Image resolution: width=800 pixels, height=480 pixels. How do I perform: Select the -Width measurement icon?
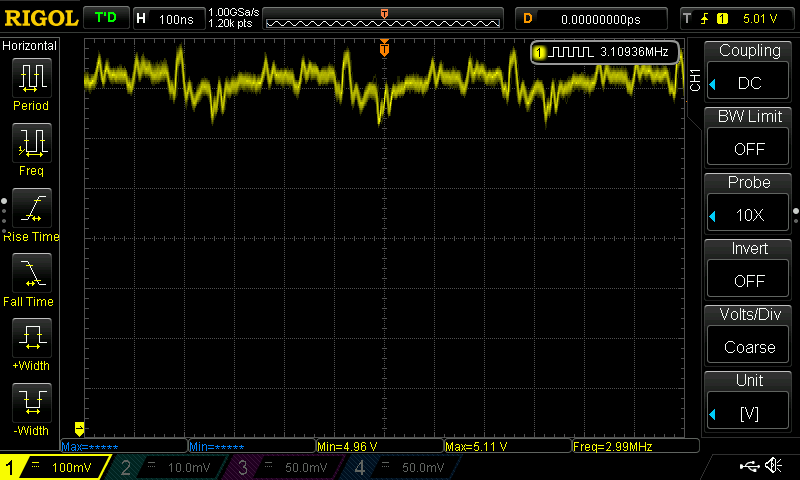32,404
